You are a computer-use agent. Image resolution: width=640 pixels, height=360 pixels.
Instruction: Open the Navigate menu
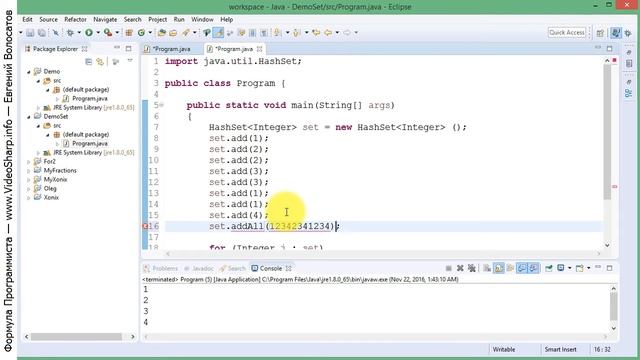pos(105,19)
